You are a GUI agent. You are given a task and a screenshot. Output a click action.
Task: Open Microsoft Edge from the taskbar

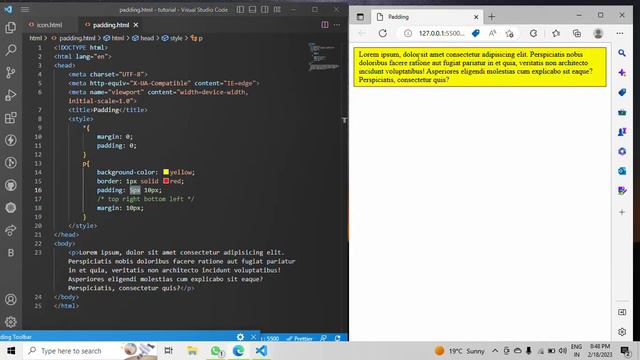pos(239,351)
